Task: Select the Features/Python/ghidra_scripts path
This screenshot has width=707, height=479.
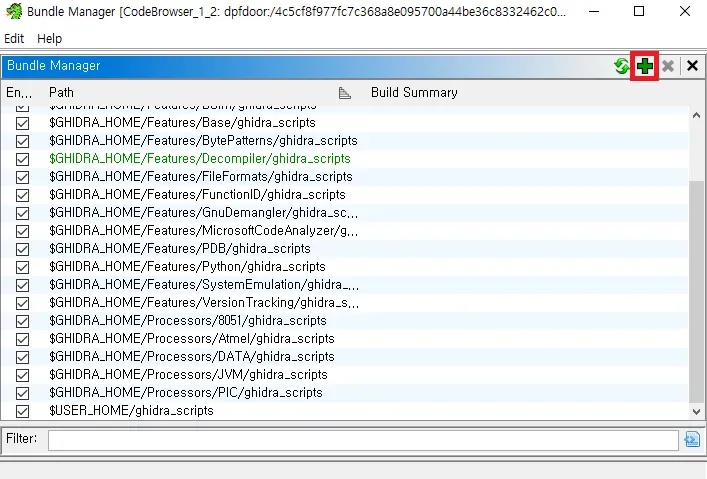Action: click(187, 267)
